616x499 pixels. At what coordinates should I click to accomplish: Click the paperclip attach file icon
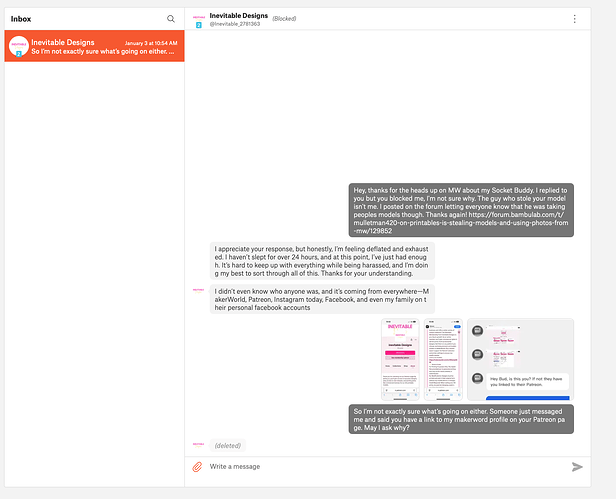pos(197,467)
